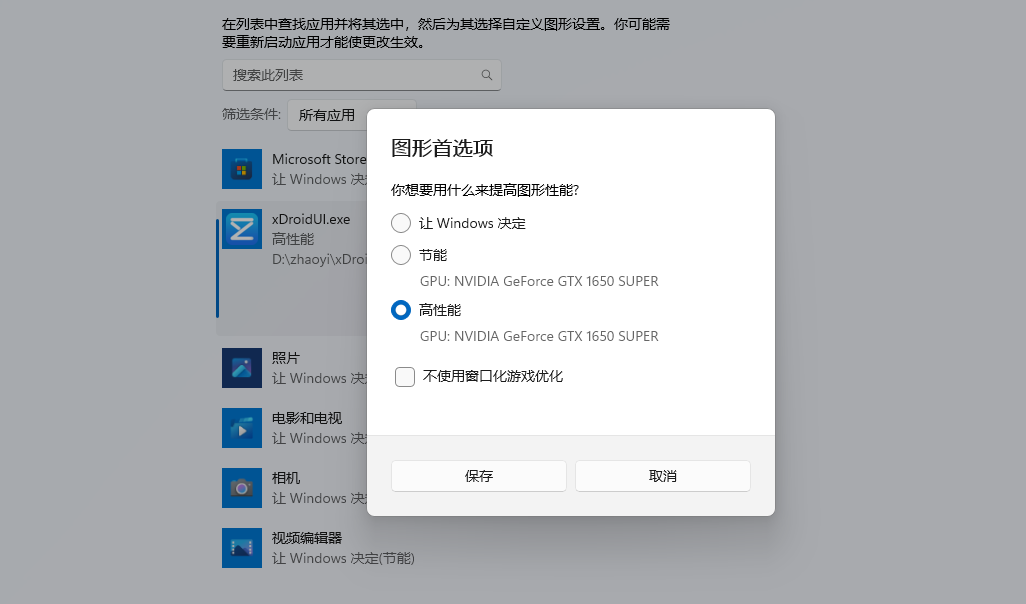Click the Video Editor (视频编辑器) icon

coord(241,548)
